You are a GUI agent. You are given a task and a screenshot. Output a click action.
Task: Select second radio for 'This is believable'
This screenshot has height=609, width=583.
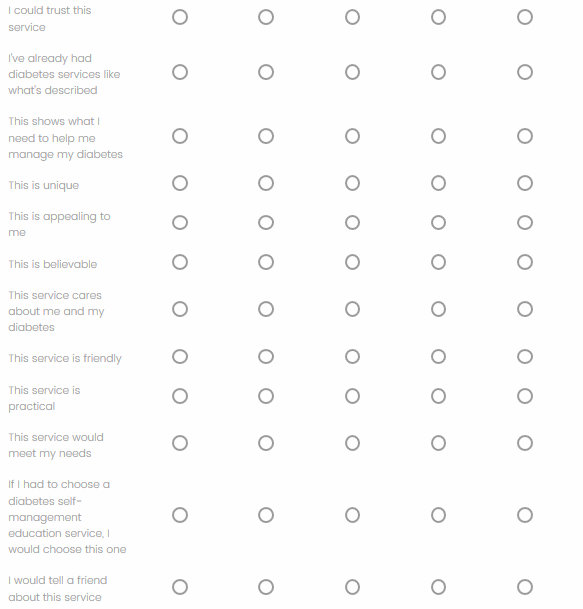[266, 262]
